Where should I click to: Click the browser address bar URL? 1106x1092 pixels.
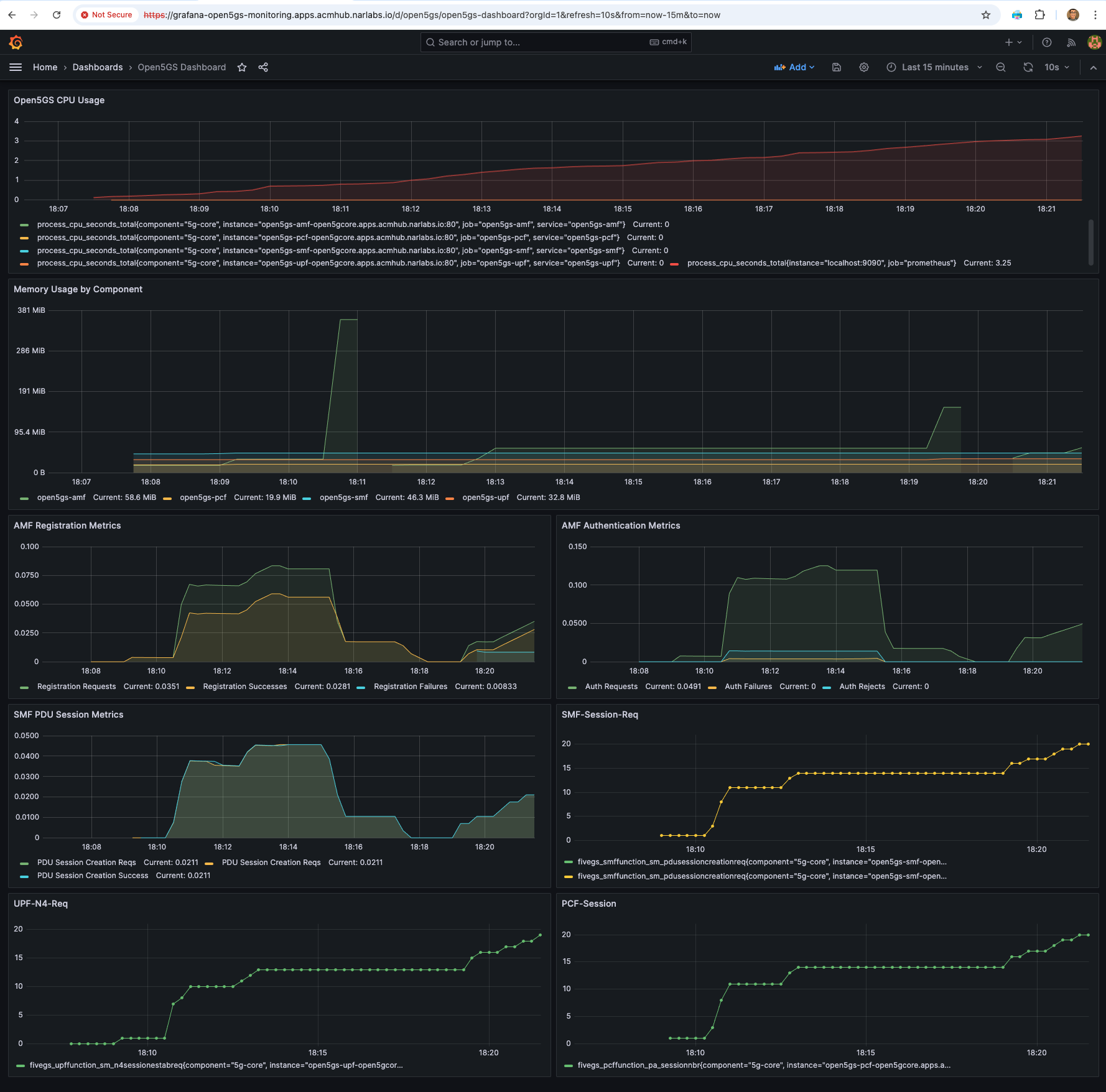pos(432,15)
